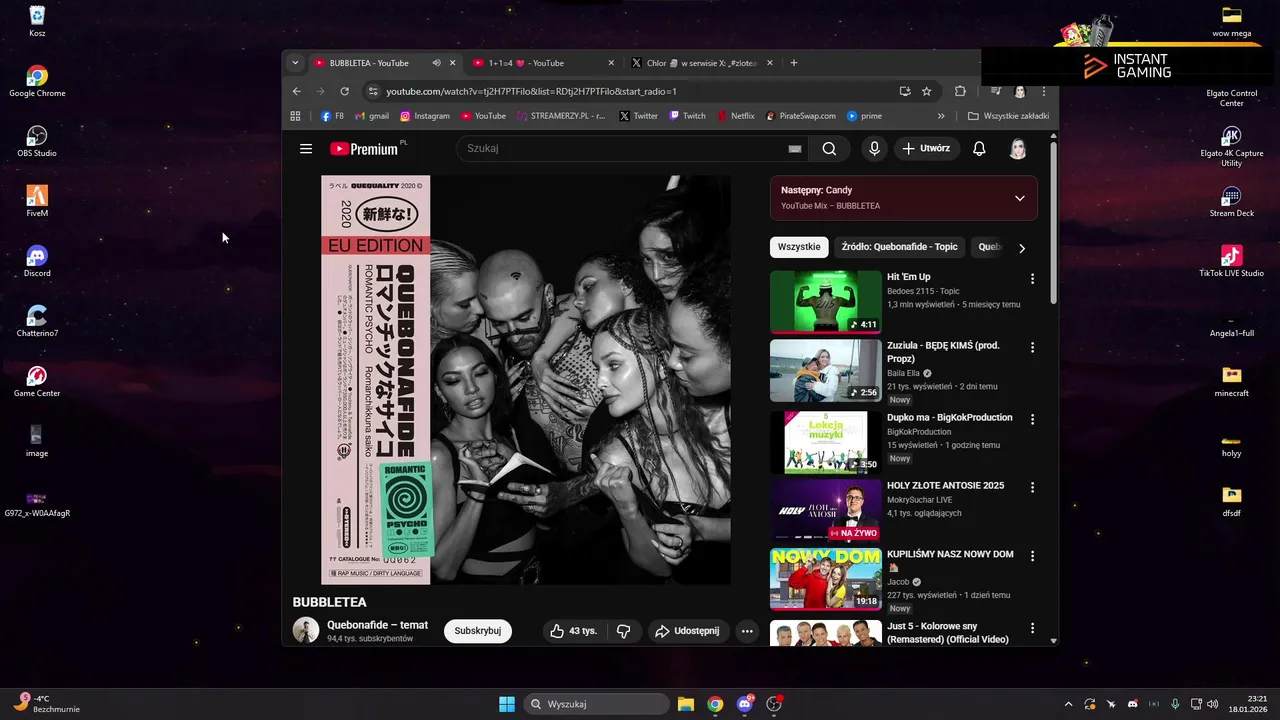Open a new Chrome tab
1280x720 pixels.
794,63
